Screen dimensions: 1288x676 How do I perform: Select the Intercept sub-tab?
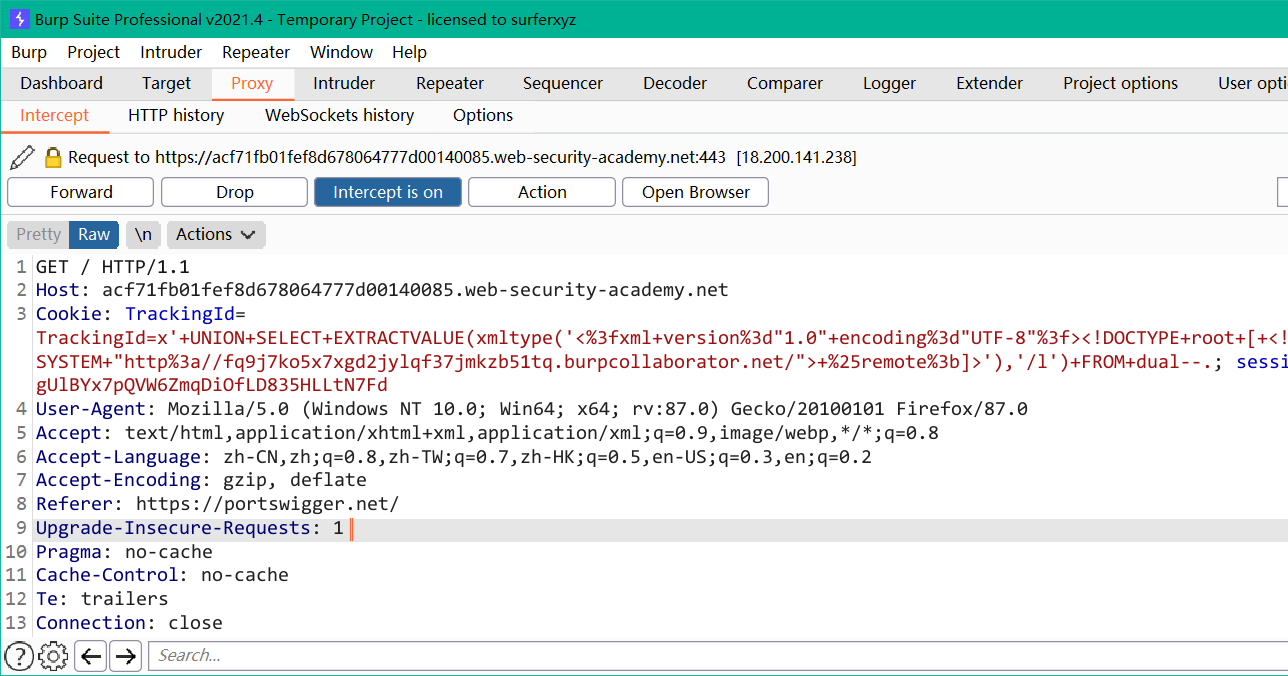tap(54, 115)
